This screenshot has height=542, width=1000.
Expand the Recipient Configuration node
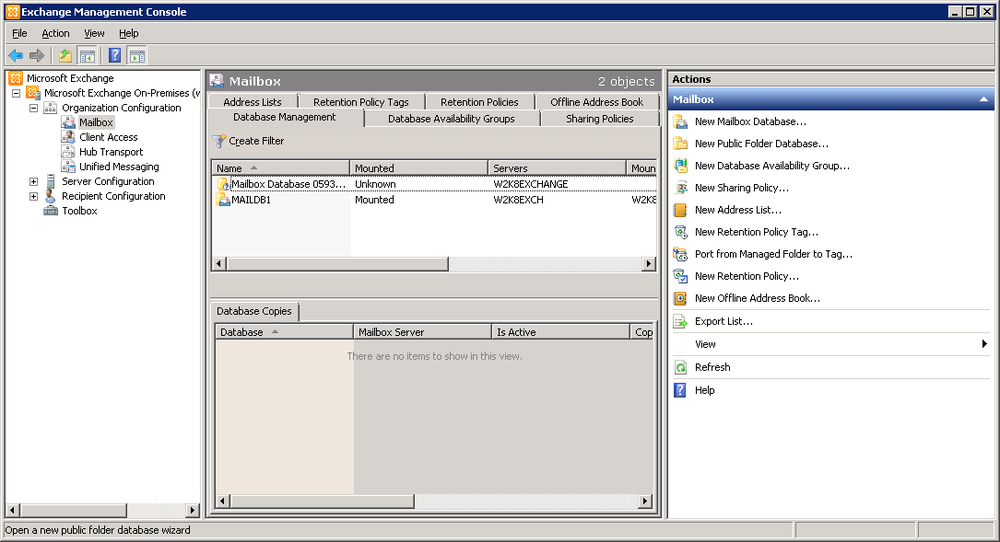coord(33,196)
